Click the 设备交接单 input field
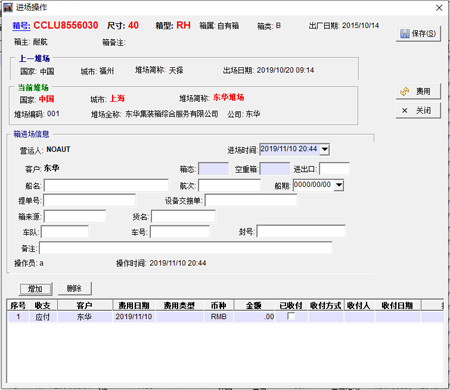Image resolution: width=450 pixels, height=390 pixels. pyautogui.click(x=251, y=200)
